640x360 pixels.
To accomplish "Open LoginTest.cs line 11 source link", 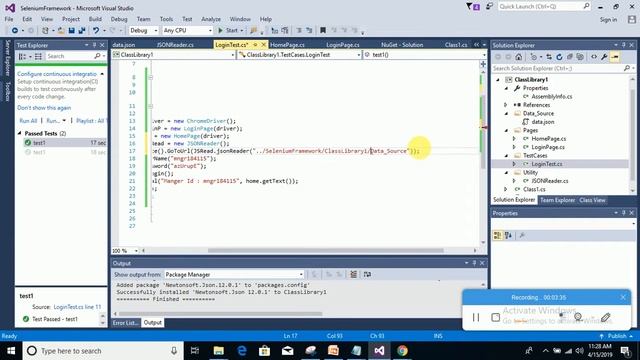I will (77, 307).
